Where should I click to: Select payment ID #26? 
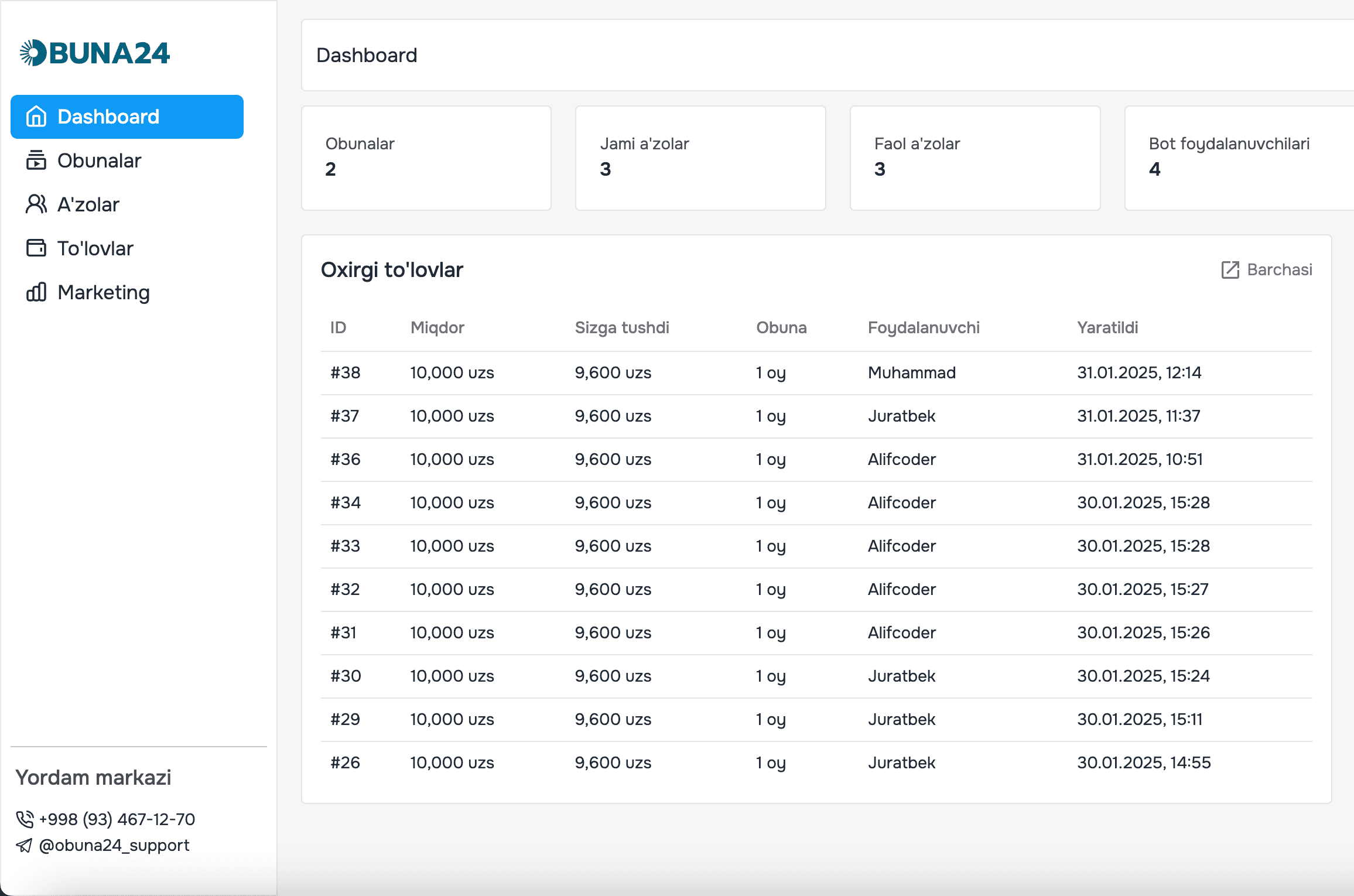(x=346, y=762)
